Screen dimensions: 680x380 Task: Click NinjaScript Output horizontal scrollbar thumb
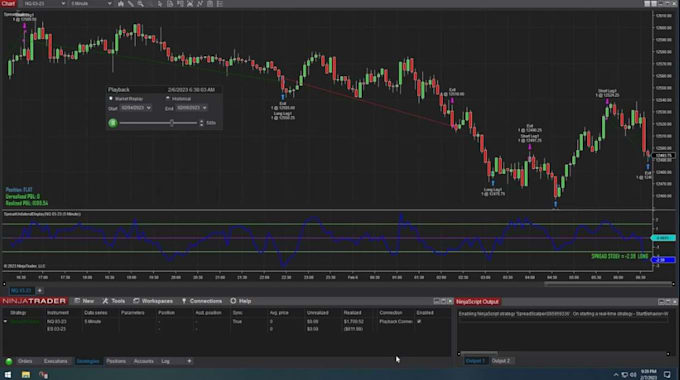(x=479, y=353)
